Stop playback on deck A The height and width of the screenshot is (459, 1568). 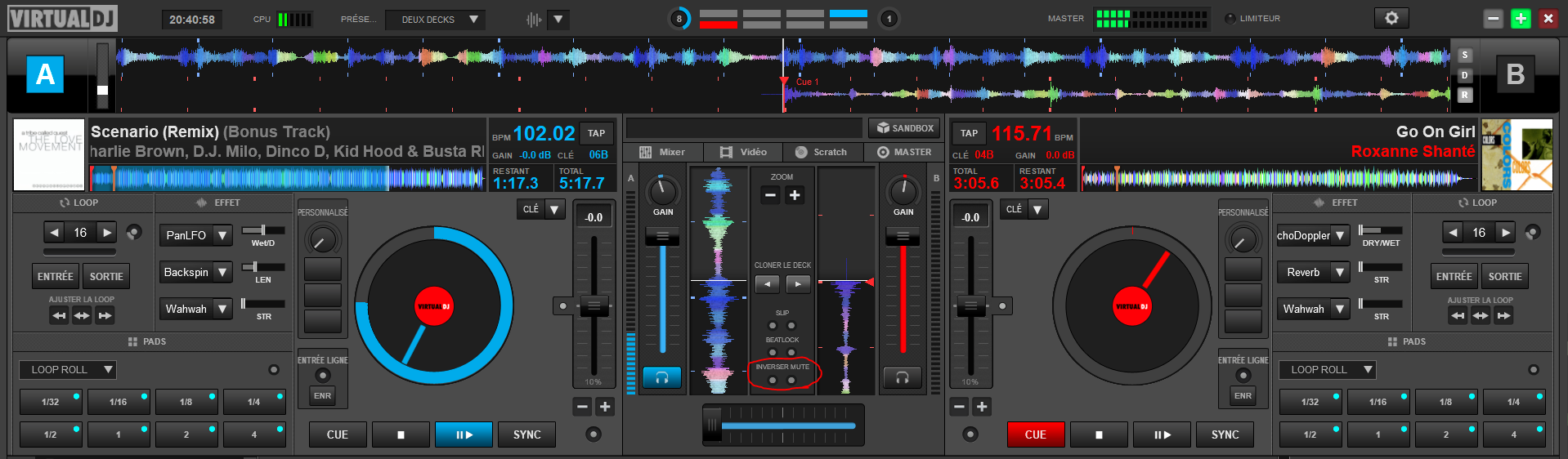point(401,434)
